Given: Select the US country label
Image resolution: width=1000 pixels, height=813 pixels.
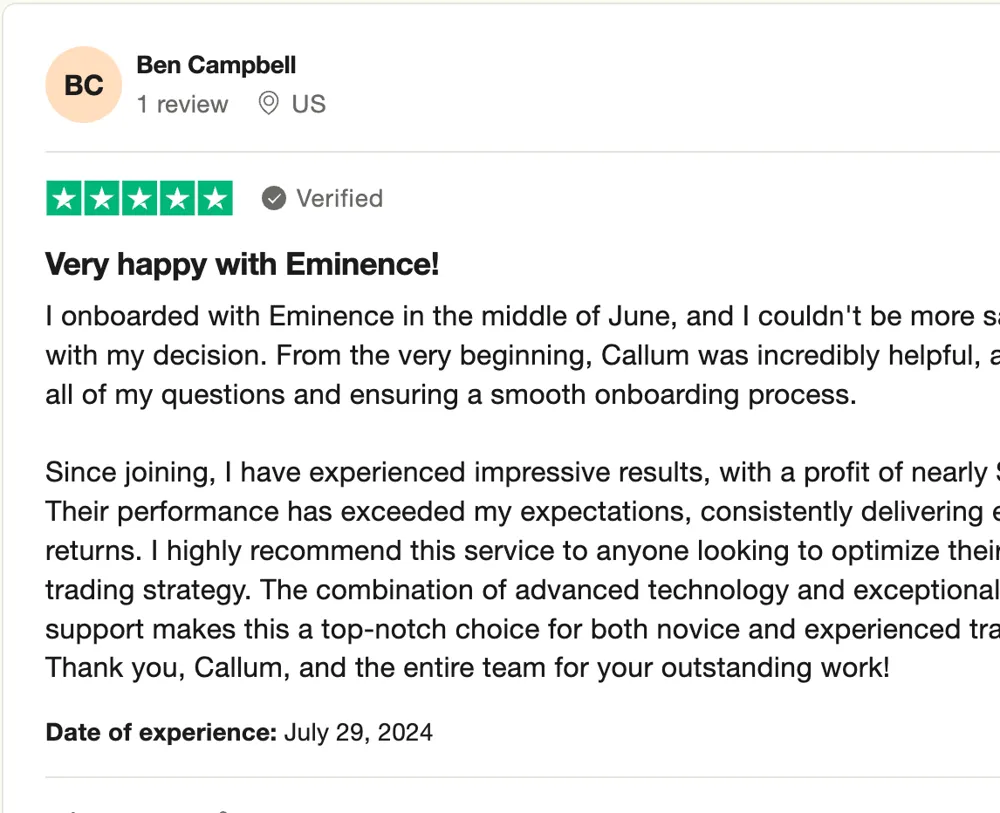Looking at the screenshot, I should pyautogui.click(x=309, y=104).
